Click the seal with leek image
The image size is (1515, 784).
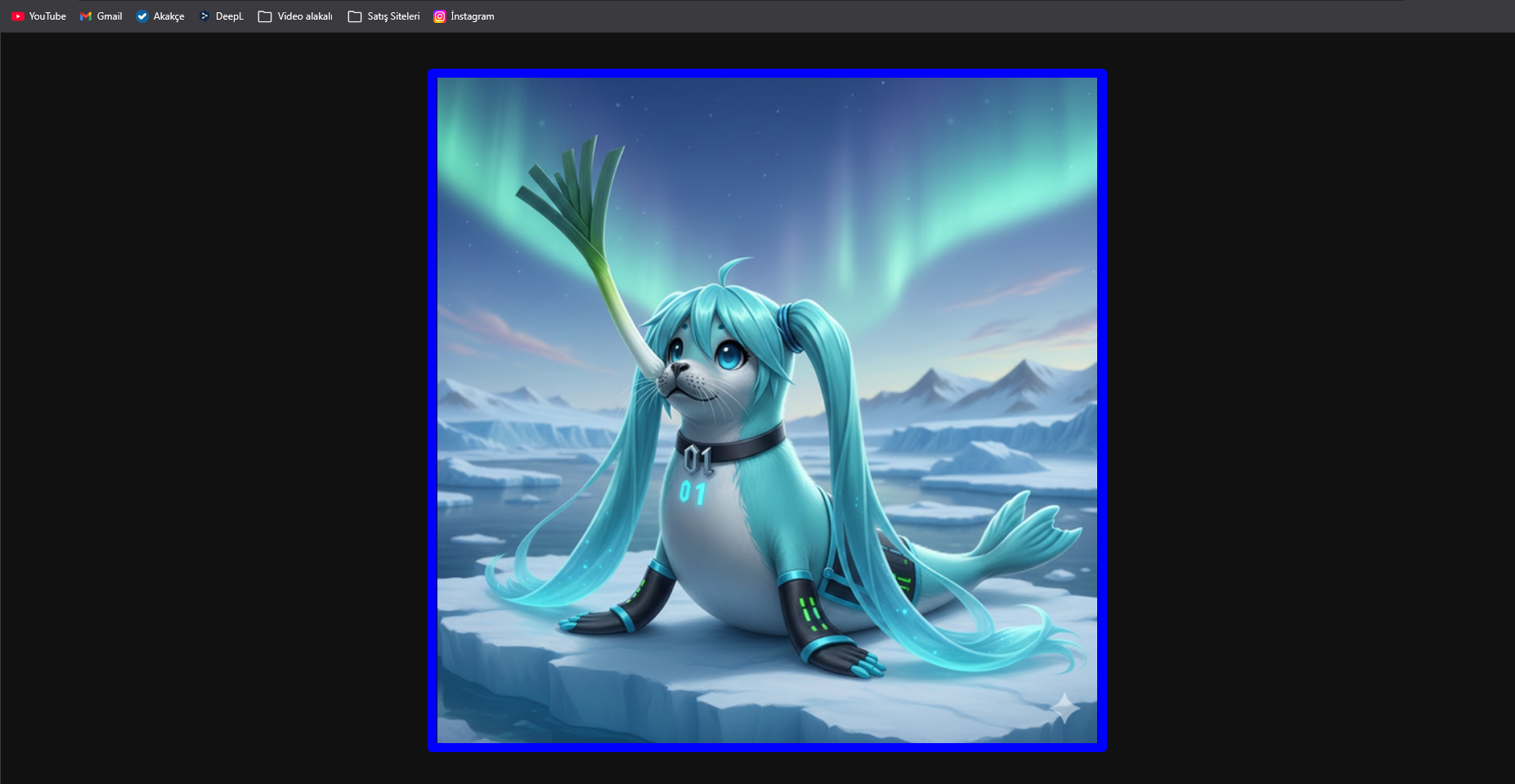(x=767, y=410)
